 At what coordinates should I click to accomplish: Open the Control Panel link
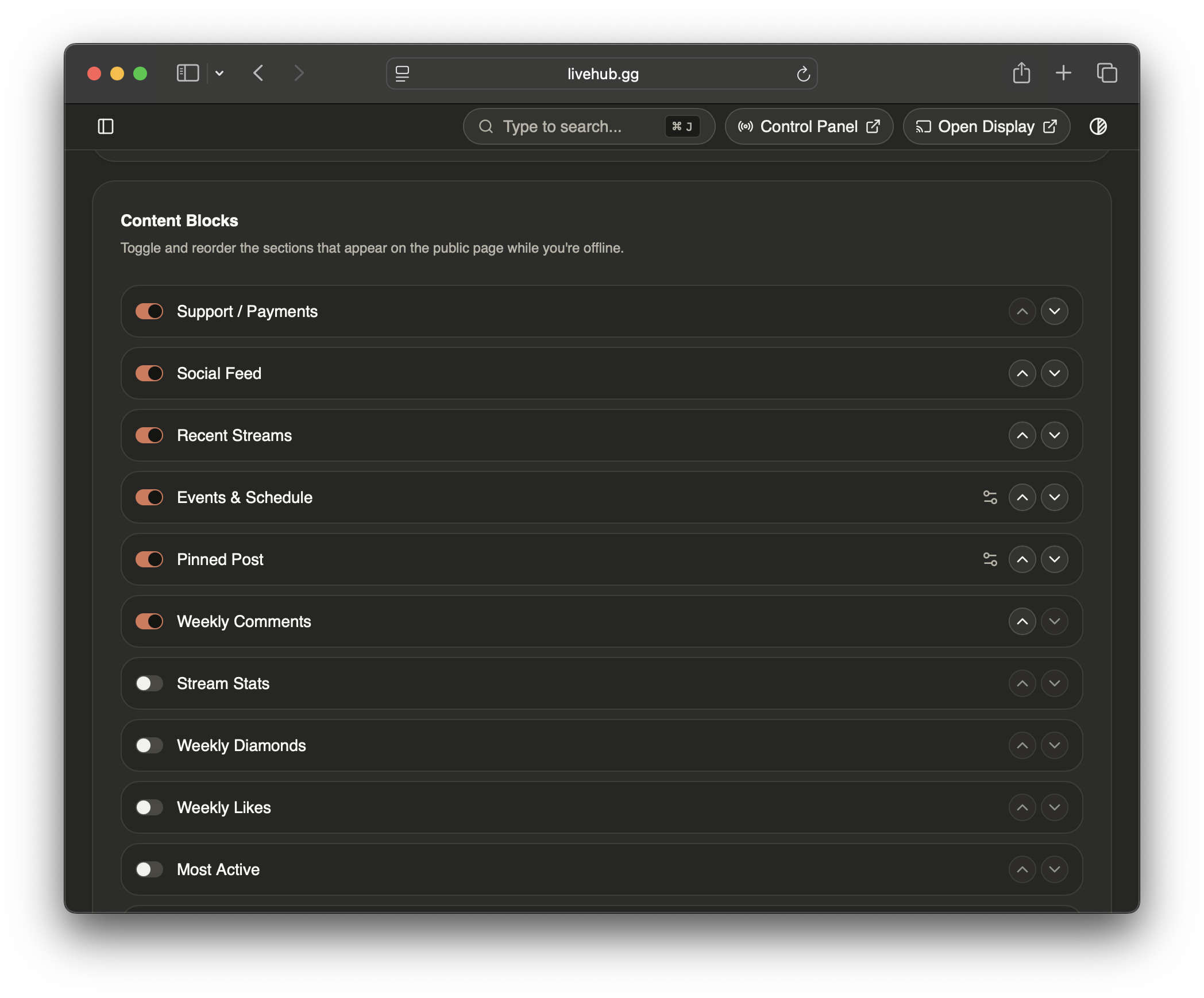tap(808, 126)
